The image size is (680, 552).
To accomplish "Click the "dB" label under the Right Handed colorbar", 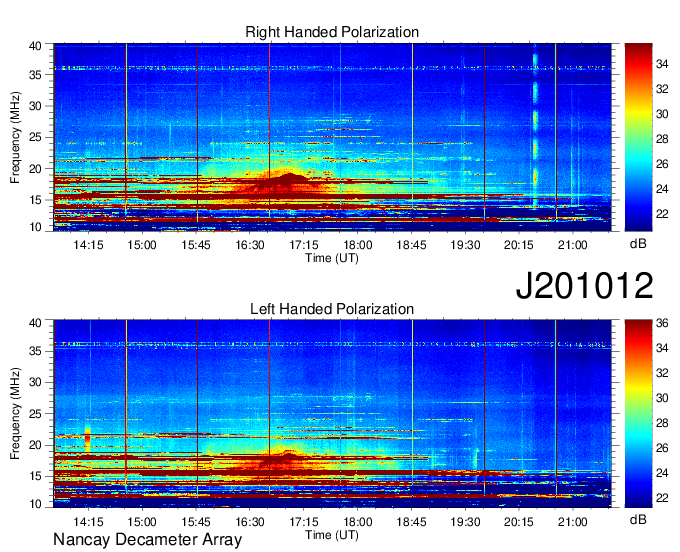I will coord(638,244).
